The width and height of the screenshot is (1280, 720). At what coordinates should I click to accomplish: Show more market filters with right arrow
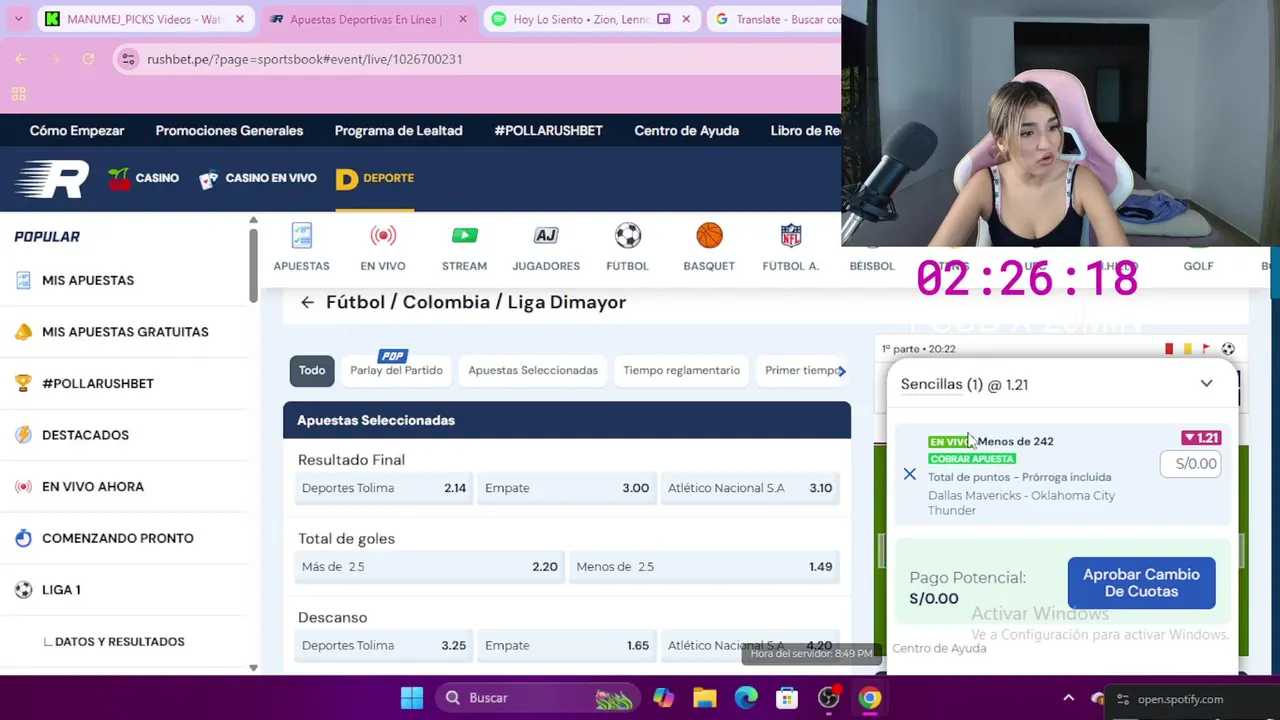pyautogui.click(x=842, y=371)
